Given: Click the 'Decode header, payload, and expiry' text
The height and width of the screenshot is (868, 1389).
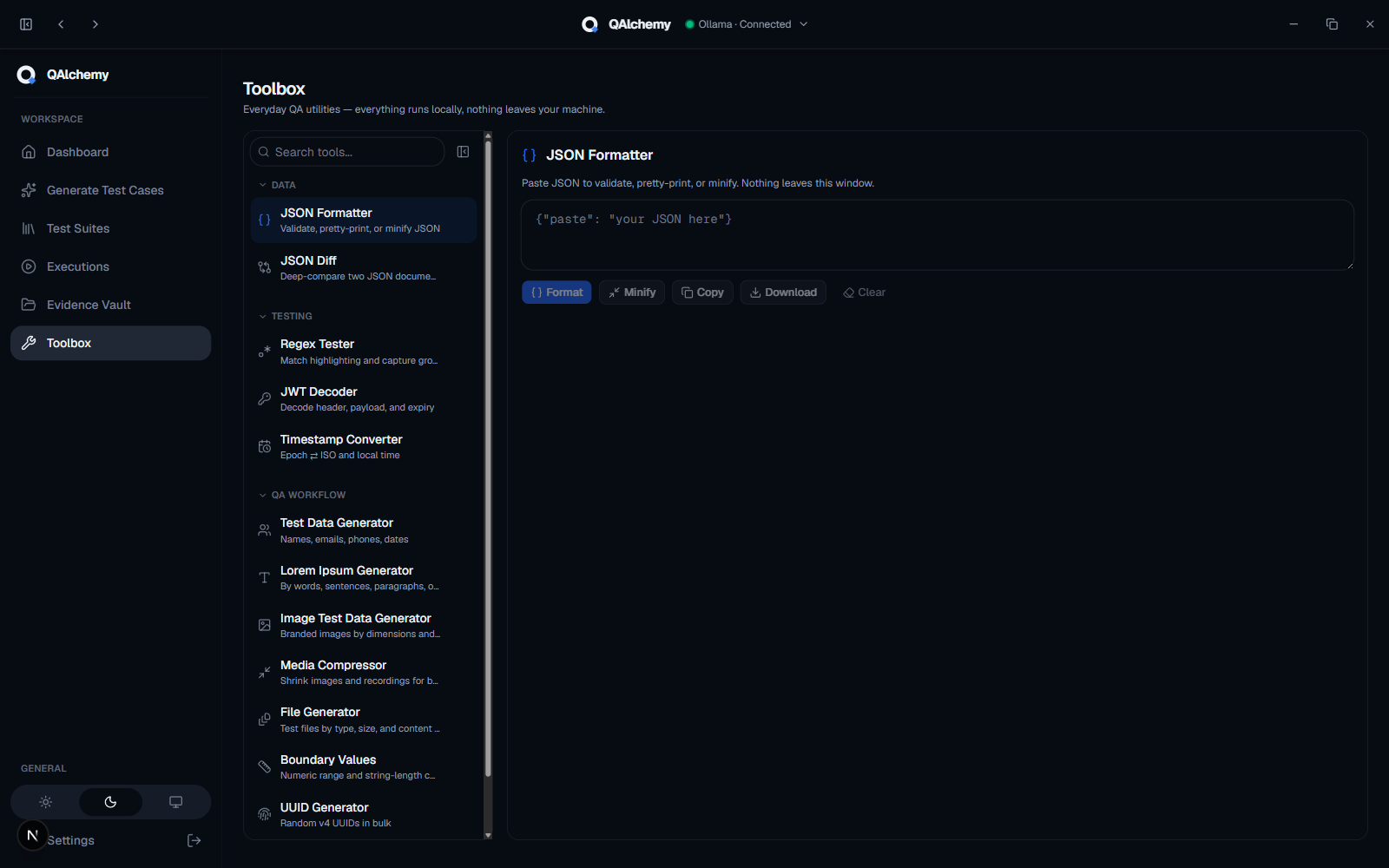Looking at the screenshot, I should 357,408.
